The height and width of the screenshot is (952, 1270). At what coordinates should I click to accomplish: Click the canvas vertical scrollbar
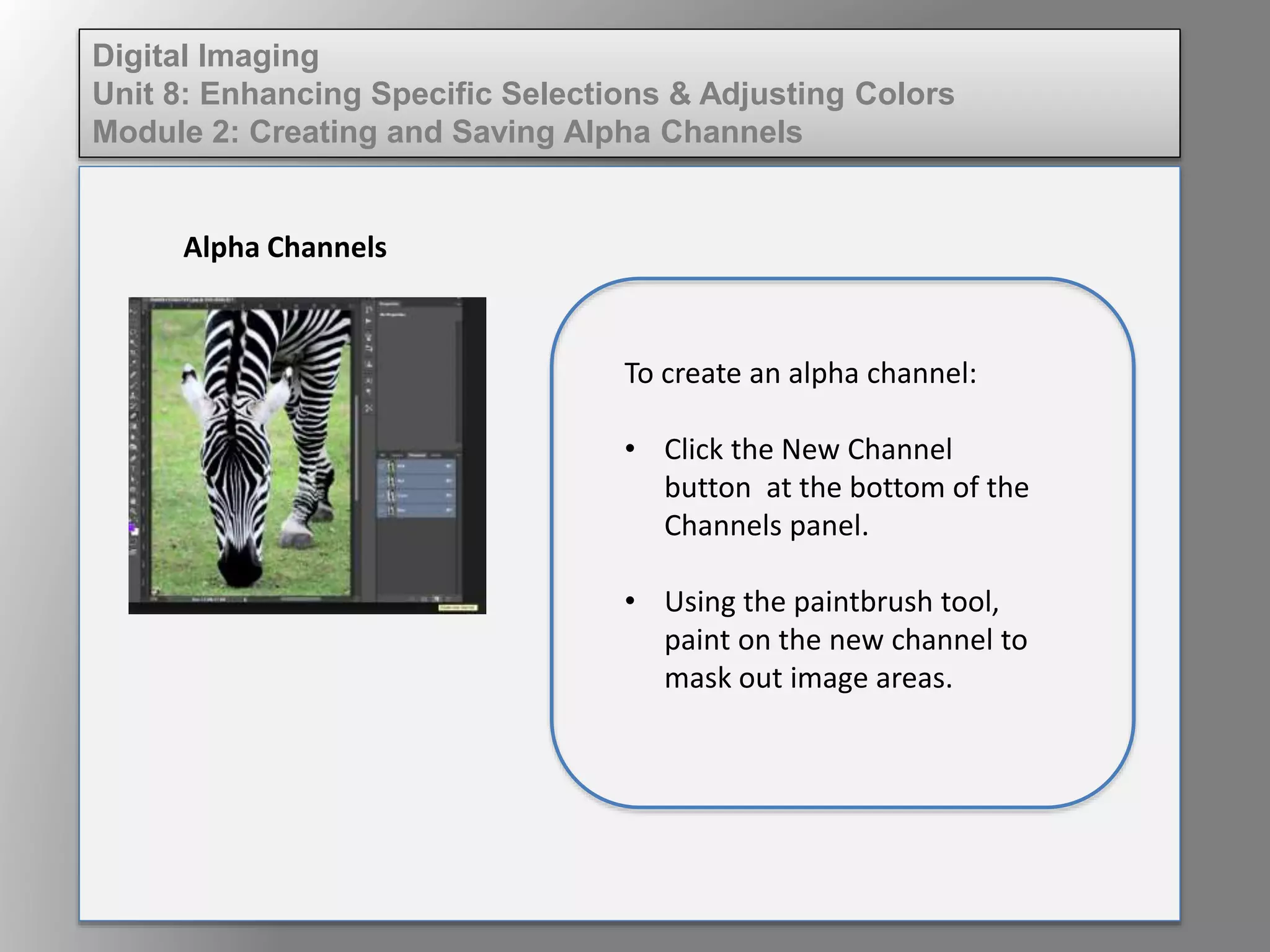357,446
